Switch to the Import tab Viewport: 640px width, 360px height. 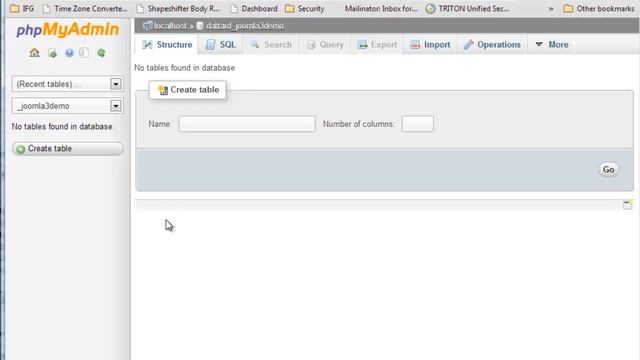pyautogui.click(x=430, y=44)
